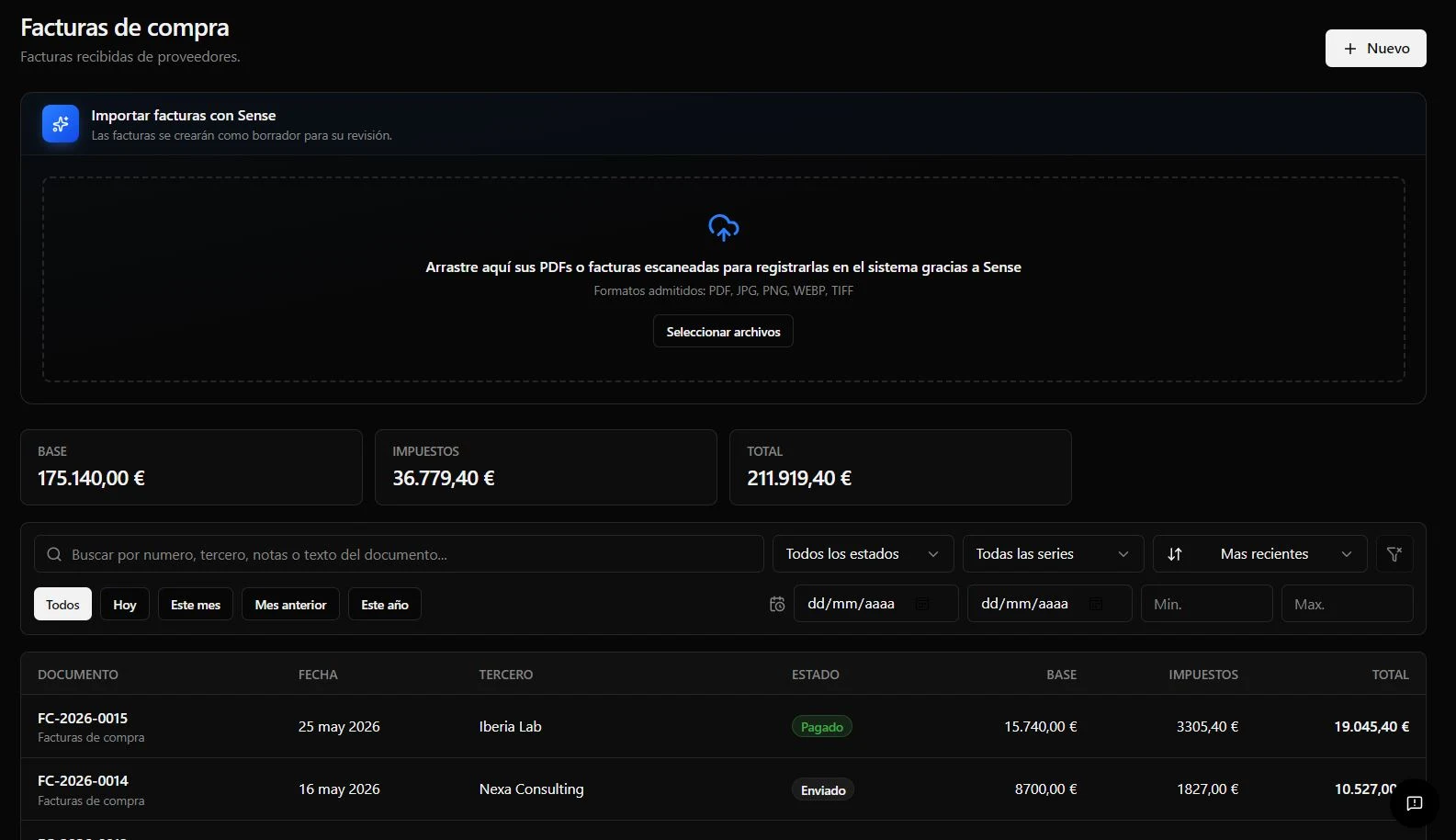Click the 211.919,40 € total summary card
The width and height of the screenshot is (1456, 840).
[x=900, y=467]
